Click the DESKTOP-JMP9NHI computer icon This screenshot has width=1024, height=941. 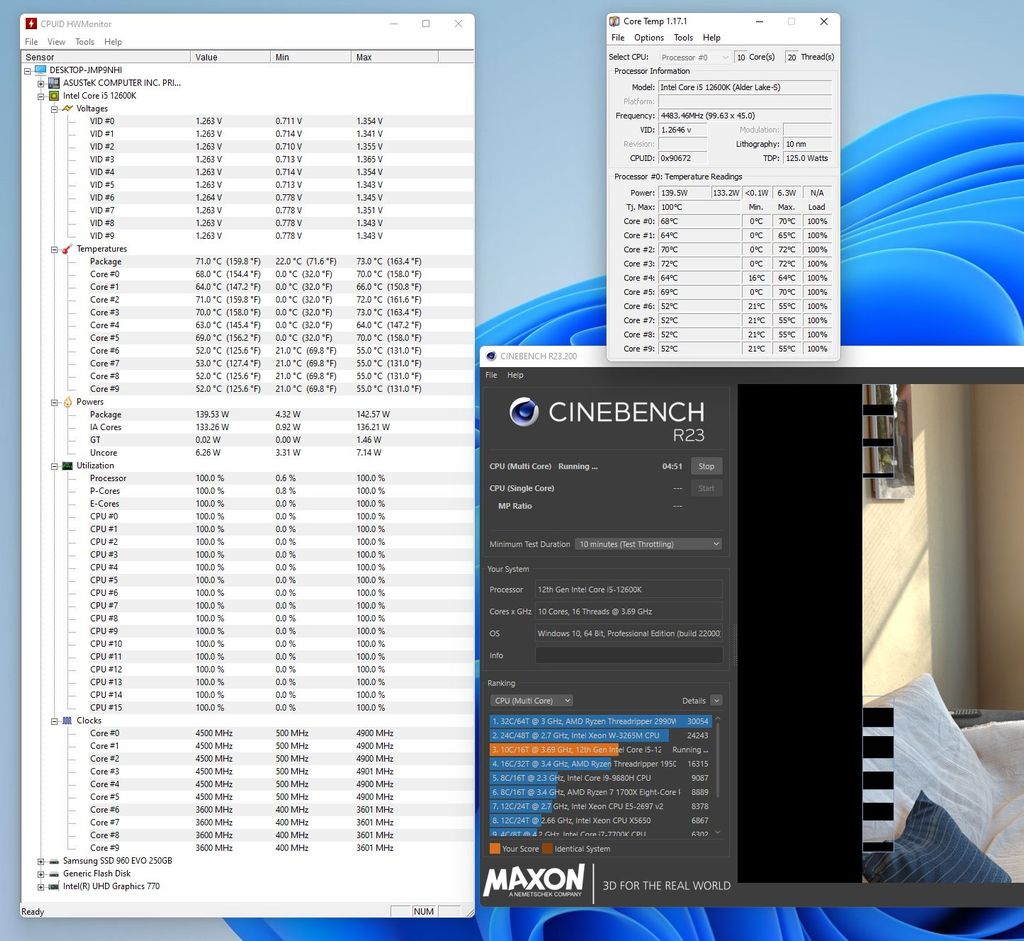pos(40,70)
